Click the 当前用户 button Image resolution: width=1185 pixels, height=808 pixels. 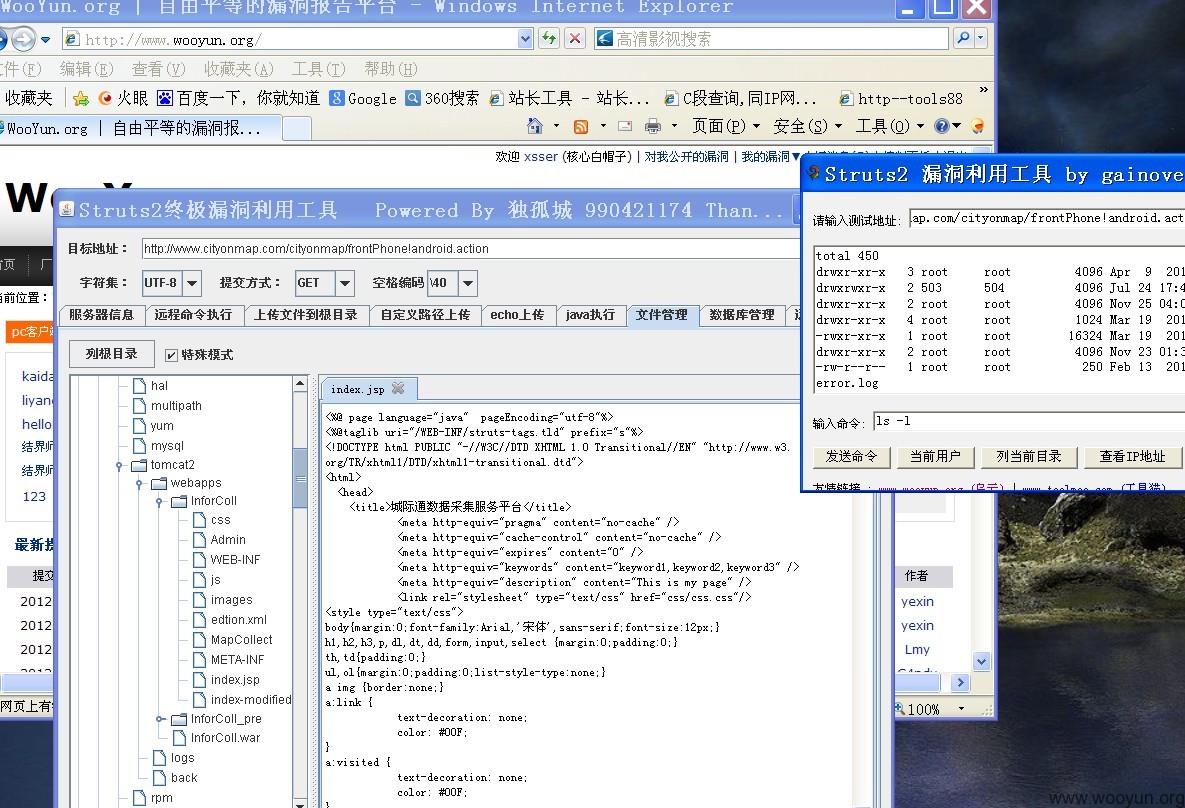click(x=936, y=457)
